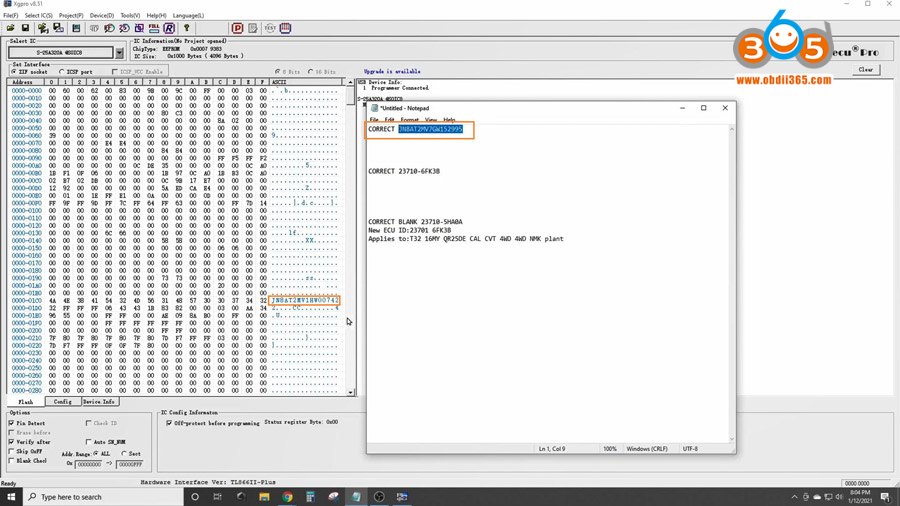The height and width of the screenshot is (506, 900).
Task: Open File Explorer from the taskbar
Action: pos(264,497)
